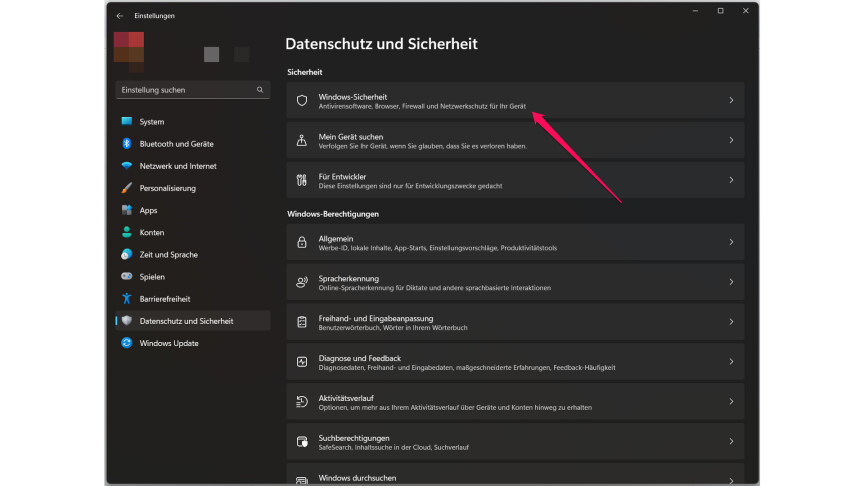The image size is (864, 486).
Task: Click the Konten person icon
Action: tap(127, 232)
